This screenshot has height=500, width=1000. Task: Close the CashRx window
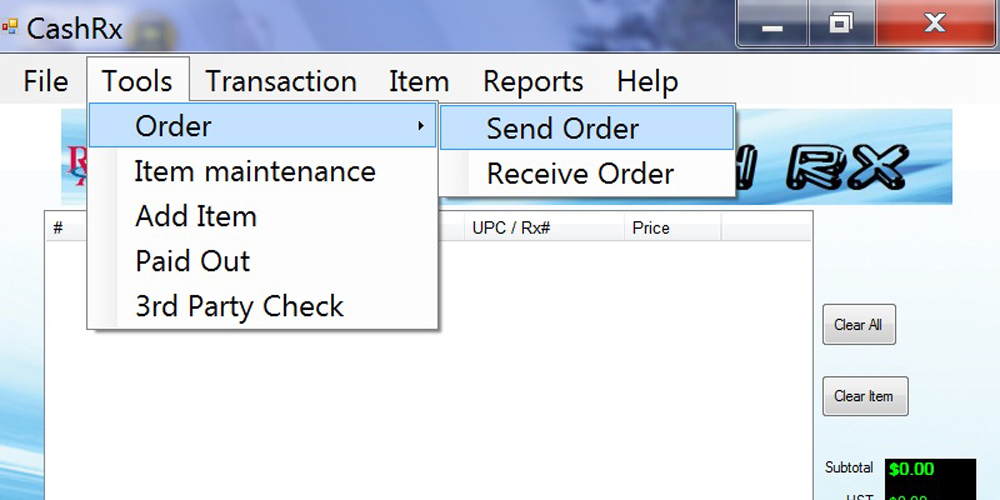pos(936,24)
